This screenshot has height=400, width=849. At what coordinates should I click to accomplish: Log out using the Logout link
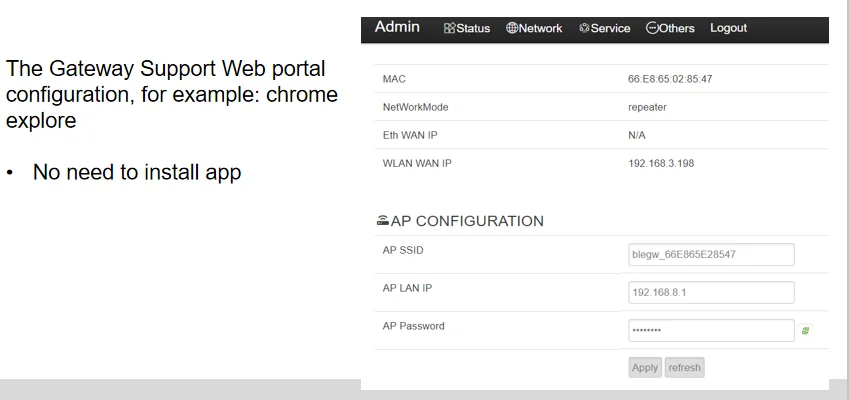point(728,28)
